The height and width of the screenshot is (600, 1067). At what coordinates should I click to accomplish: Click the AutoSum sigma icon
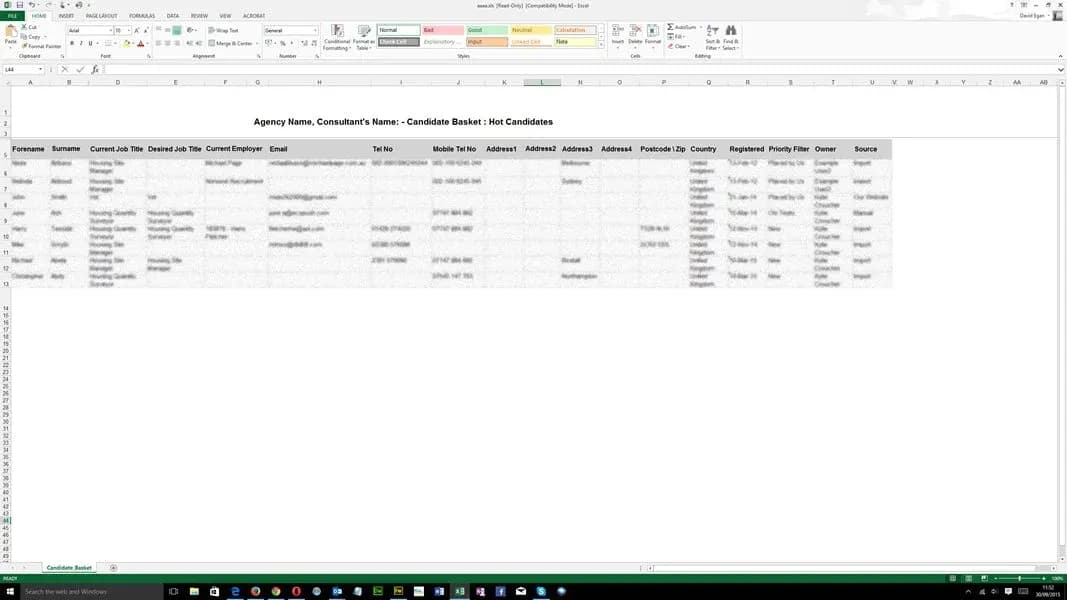(670, 27)
